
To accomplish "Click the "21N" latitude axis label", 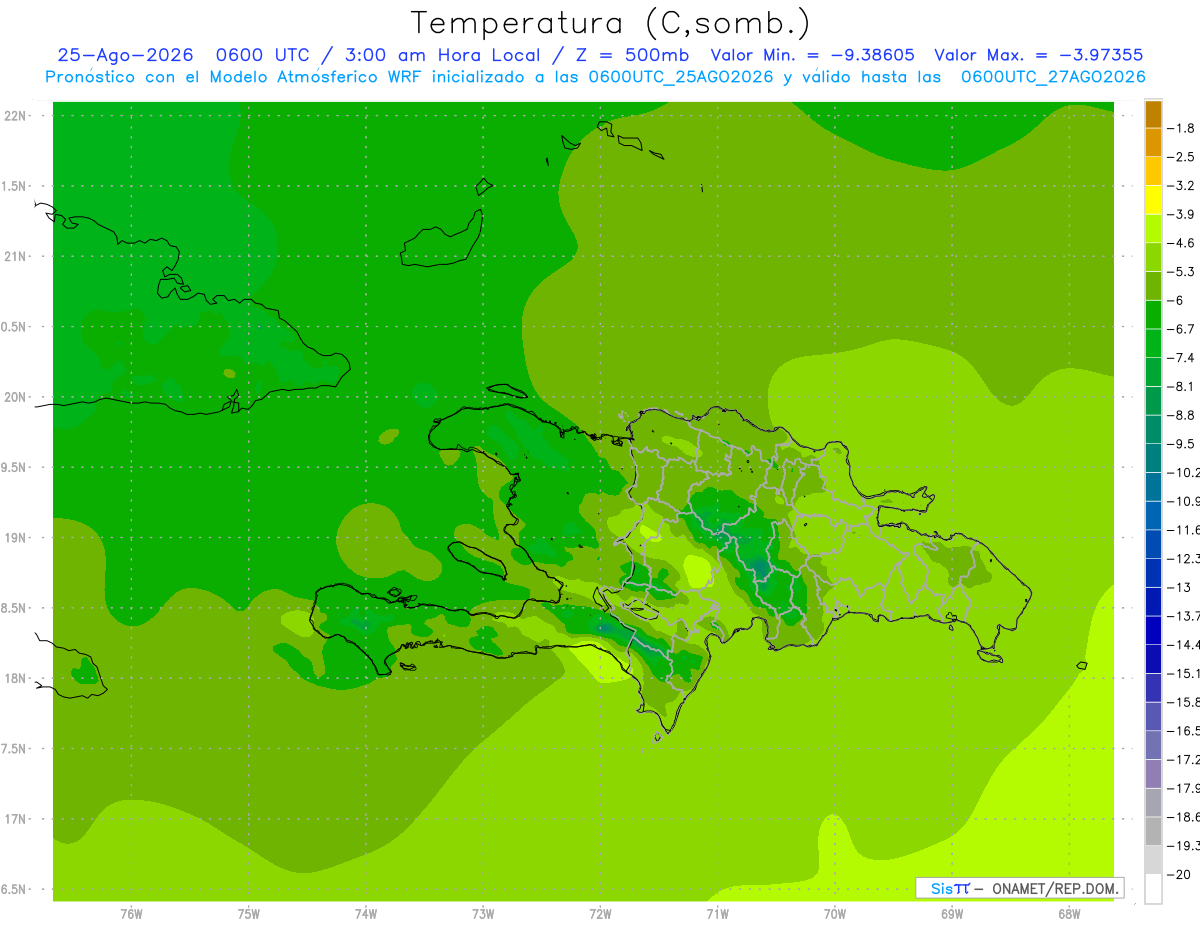I will 17,256.
